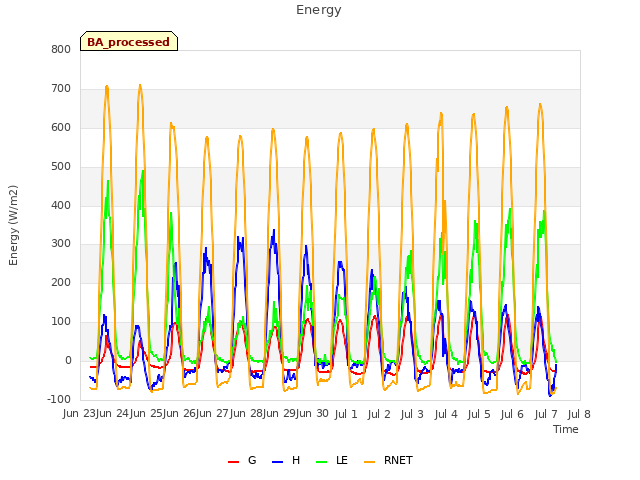Select the LE legend label
This screenshot has width=640, height=480.
(342, 460)
